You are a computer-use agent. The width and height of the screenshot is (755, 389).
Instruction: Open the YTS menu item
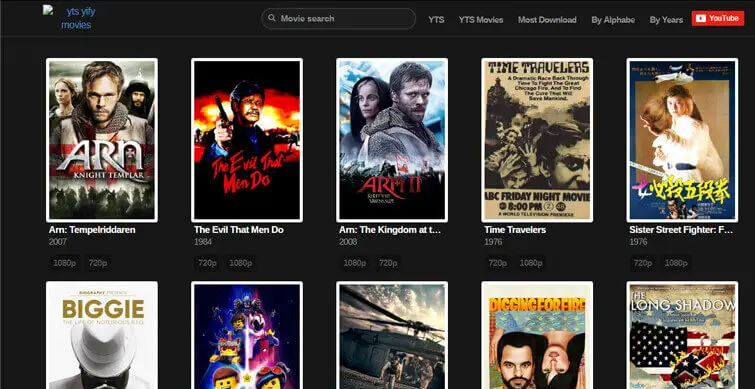[x=436, y=20]
